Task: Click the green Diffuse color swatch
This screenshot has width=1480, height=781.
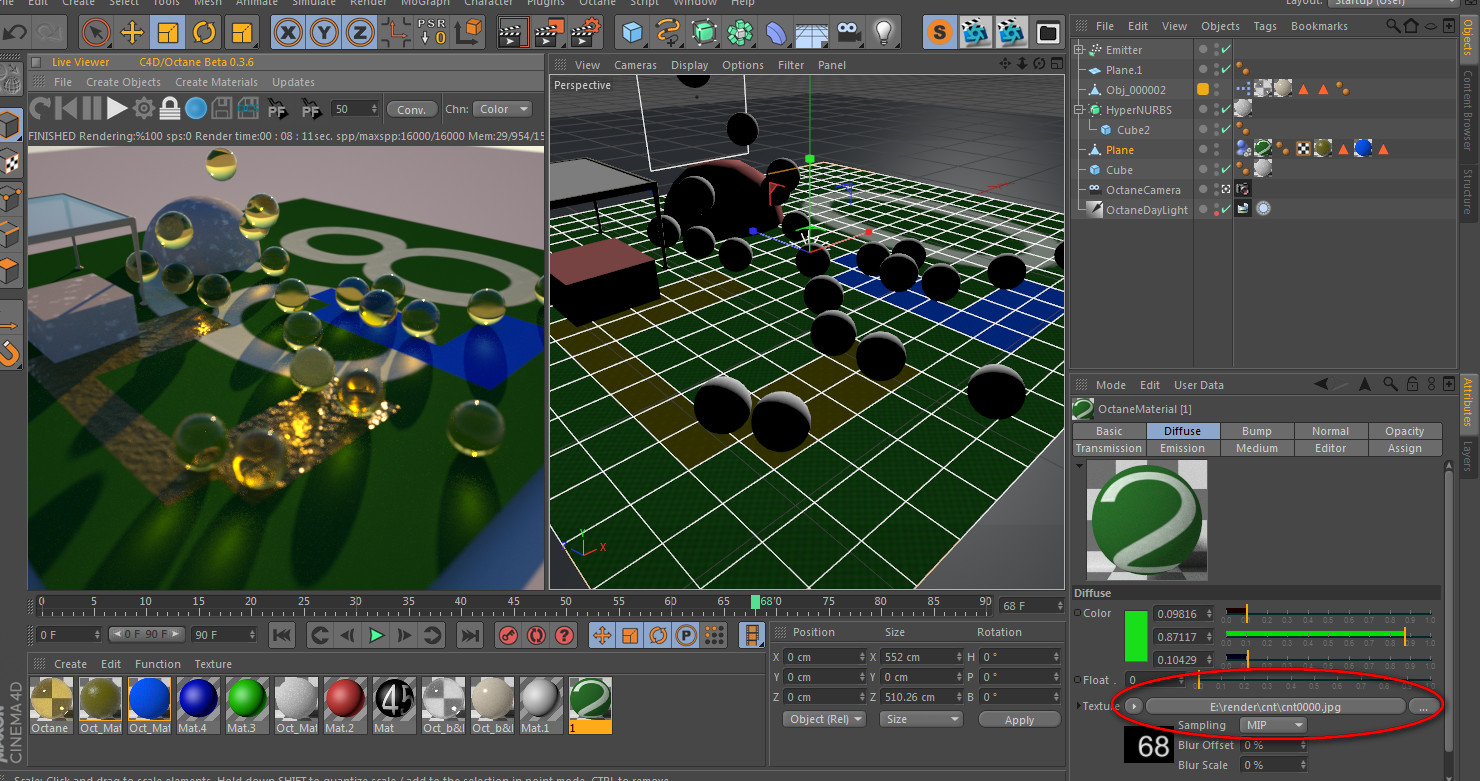Action: click(x=1136, y=636)
